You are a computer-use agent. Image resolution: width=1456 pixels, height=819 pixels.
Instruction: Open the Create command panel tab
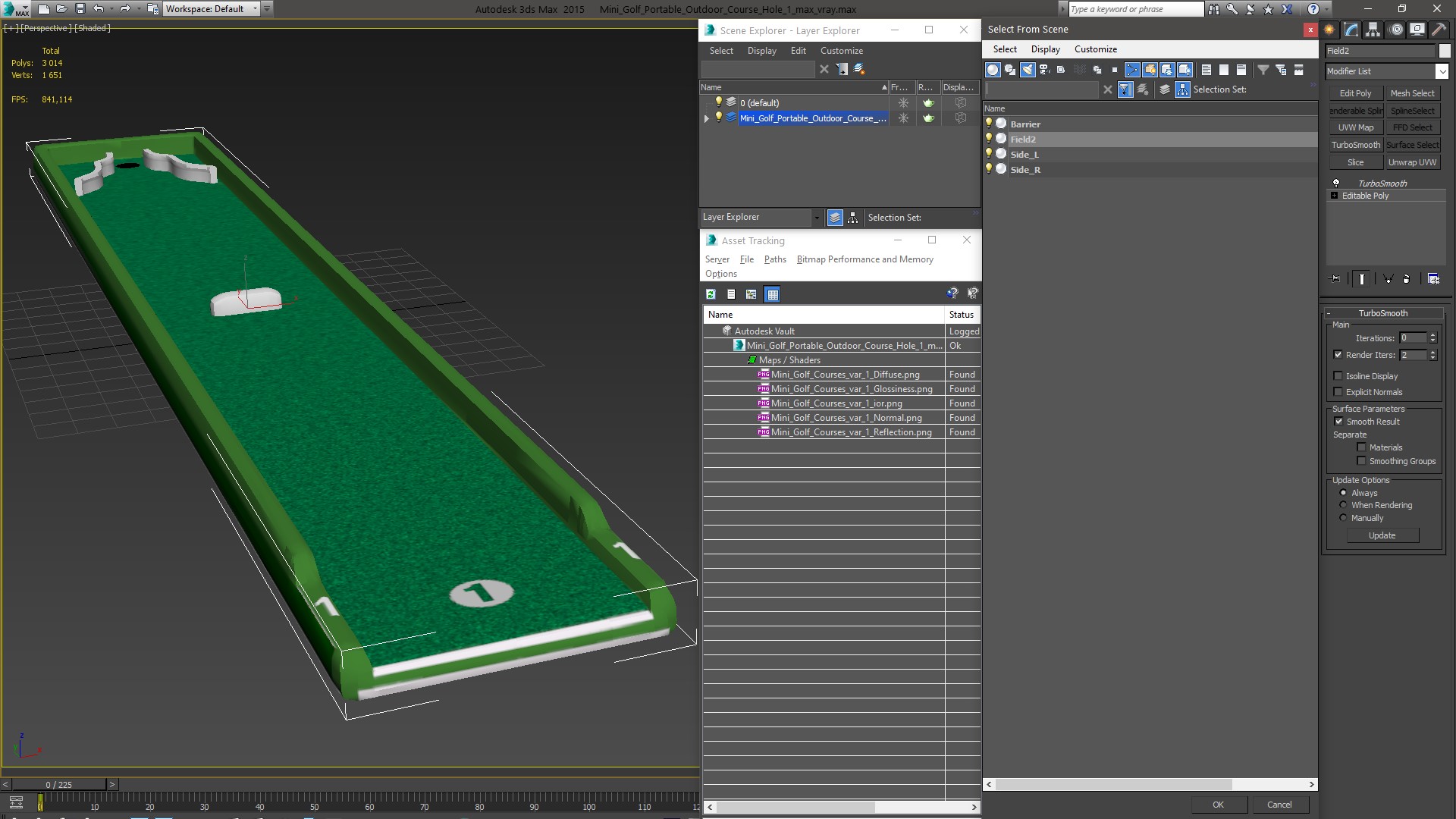pos(1329,30)
